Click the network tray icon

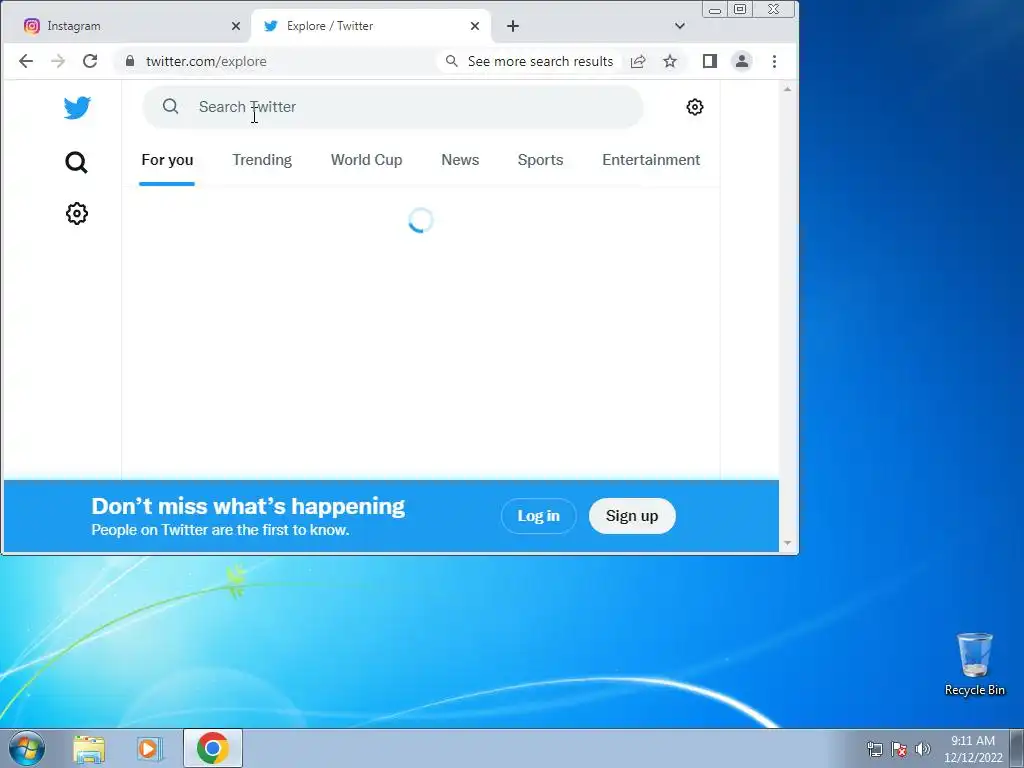[874, 749]
